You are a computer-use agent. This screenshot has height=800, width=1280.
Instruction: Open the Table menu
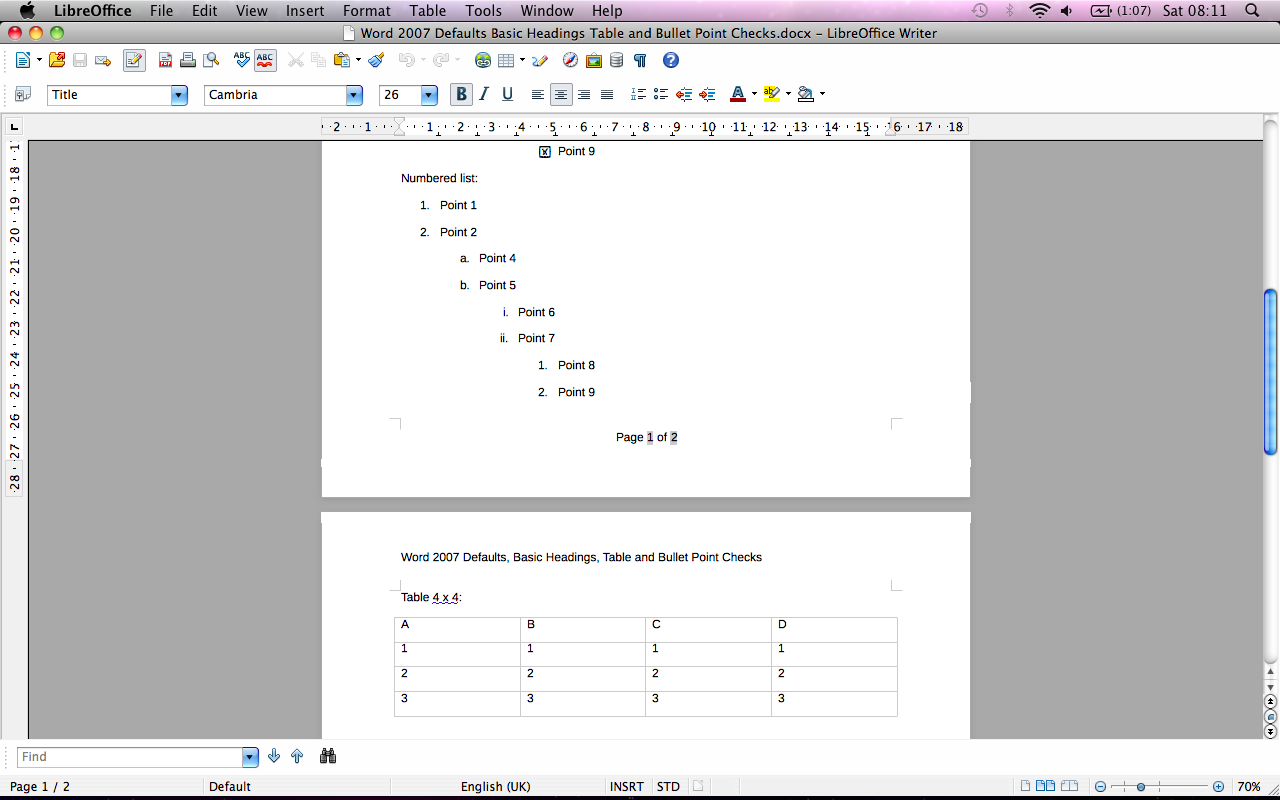[428, 11]
